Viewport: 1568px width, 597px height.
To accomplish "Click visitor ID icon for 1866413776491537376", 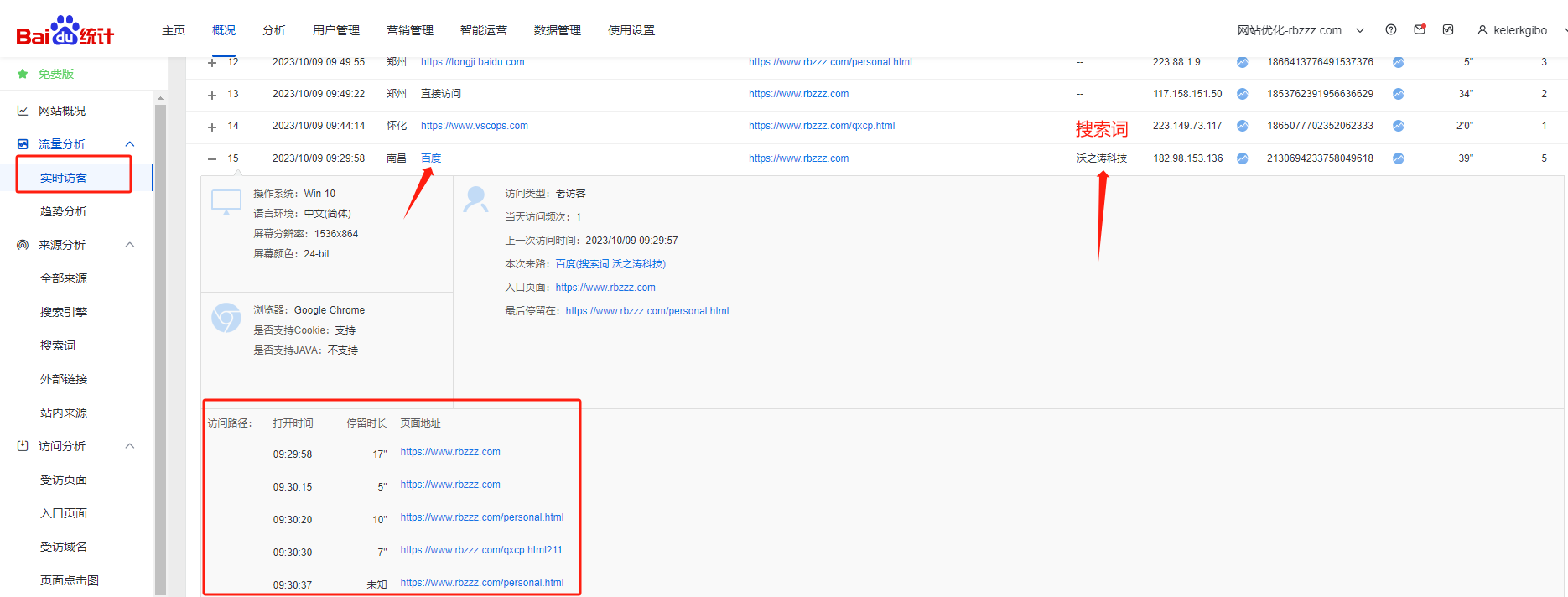I will click(1399, 62).
